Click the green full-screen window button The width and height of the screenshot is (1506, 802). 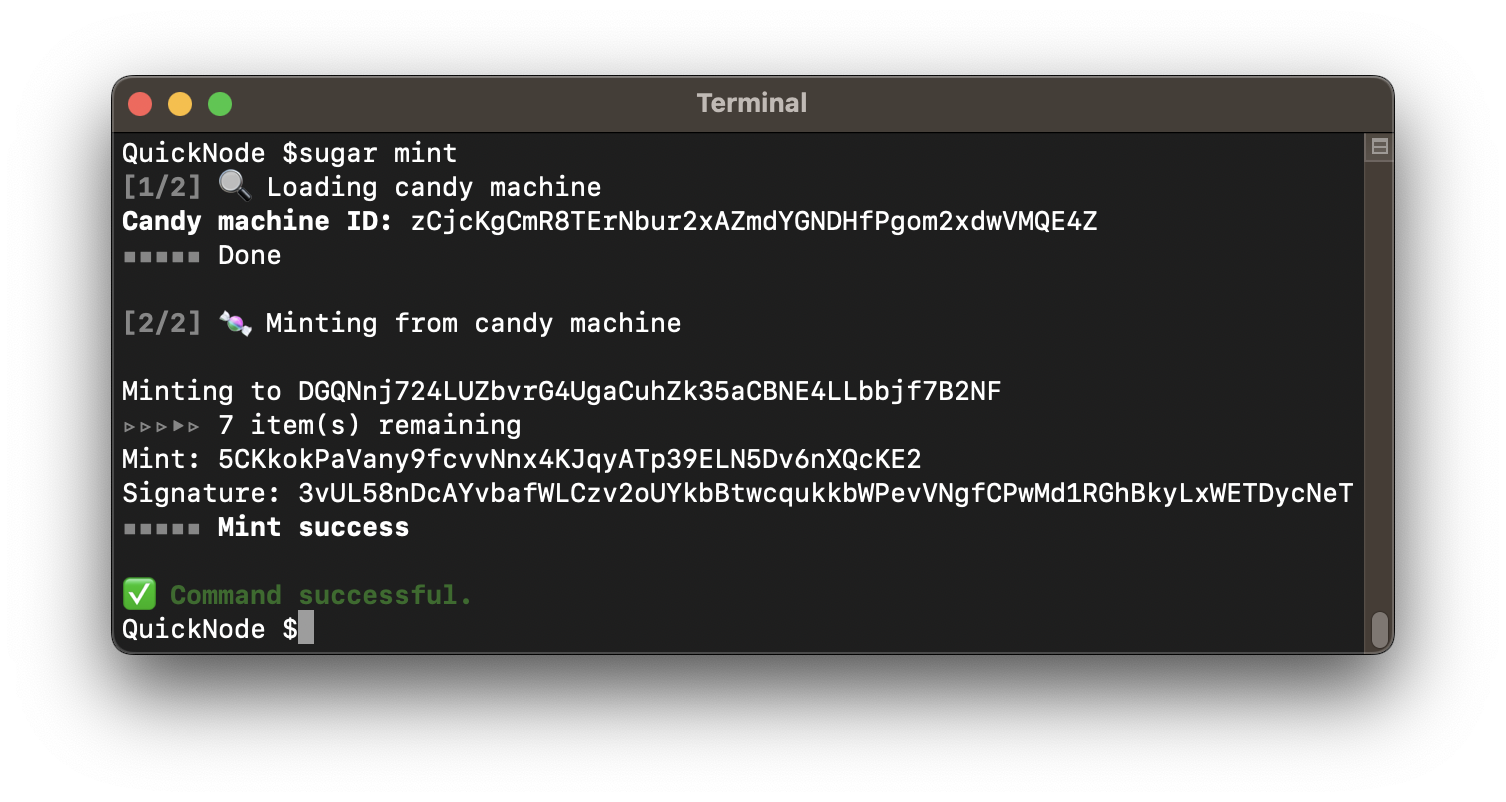(x=220, y=104)
